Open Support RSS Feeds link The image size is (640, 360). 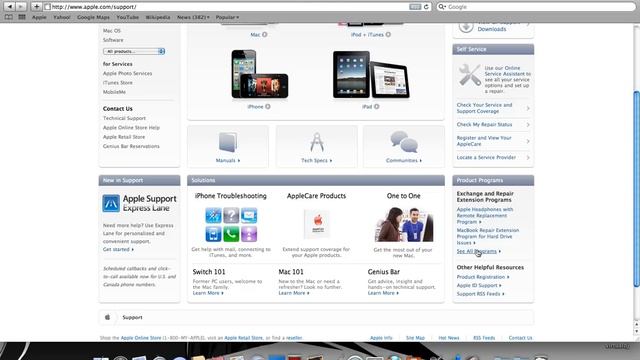(x=480, y=294)
